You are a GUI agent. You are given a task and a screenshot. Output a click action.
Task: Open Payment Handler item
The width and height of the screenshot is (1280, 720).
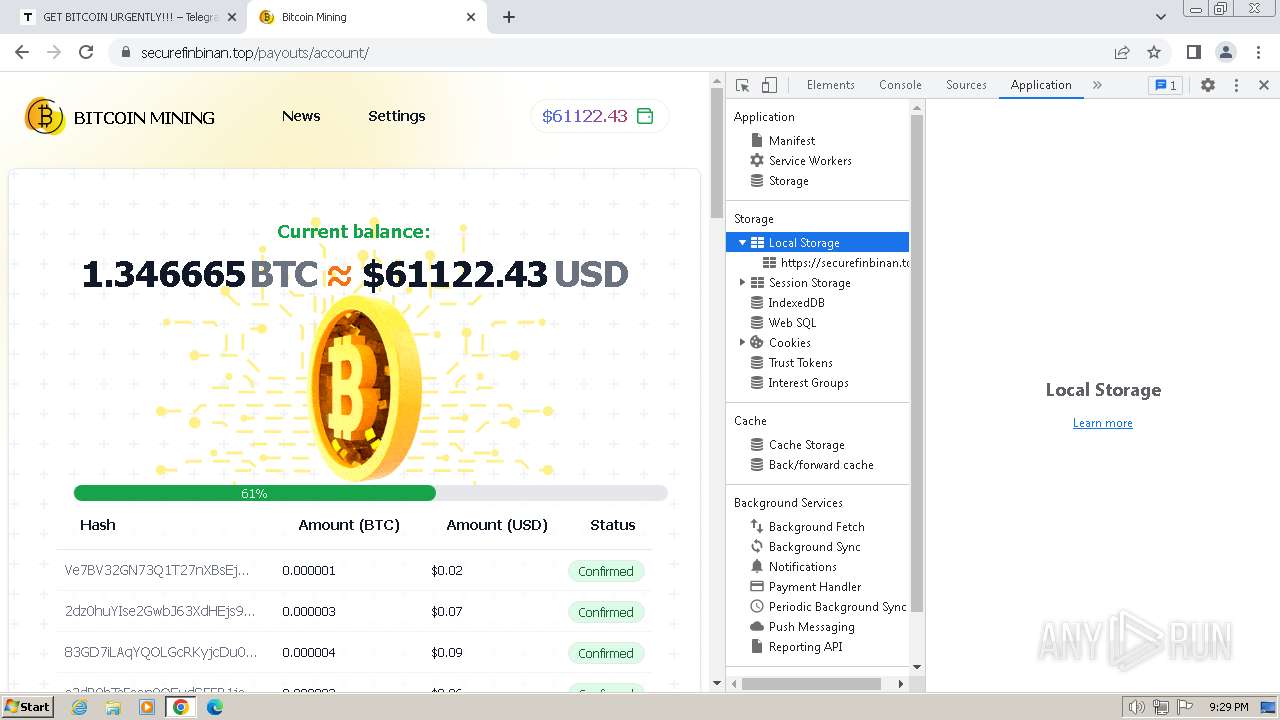pyautogui.click(x=814, y=587)
